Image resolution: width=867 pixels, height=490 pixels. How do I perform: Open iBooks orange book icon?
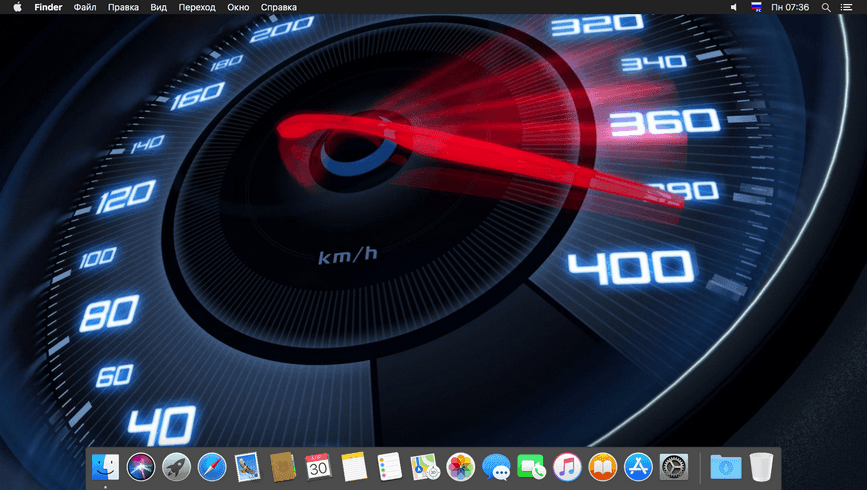[603, 467]
